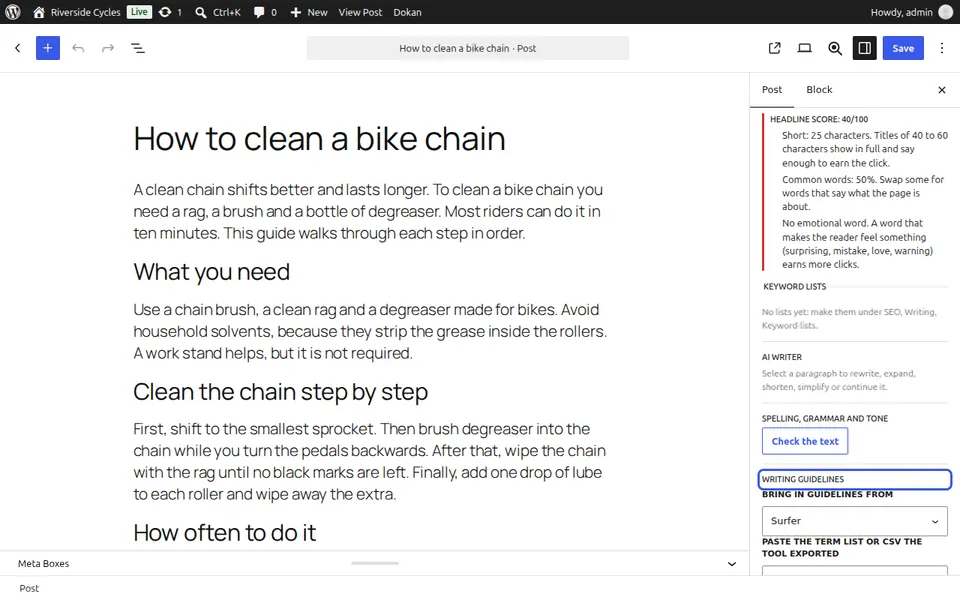Open the WordPress logo menu

13,12
